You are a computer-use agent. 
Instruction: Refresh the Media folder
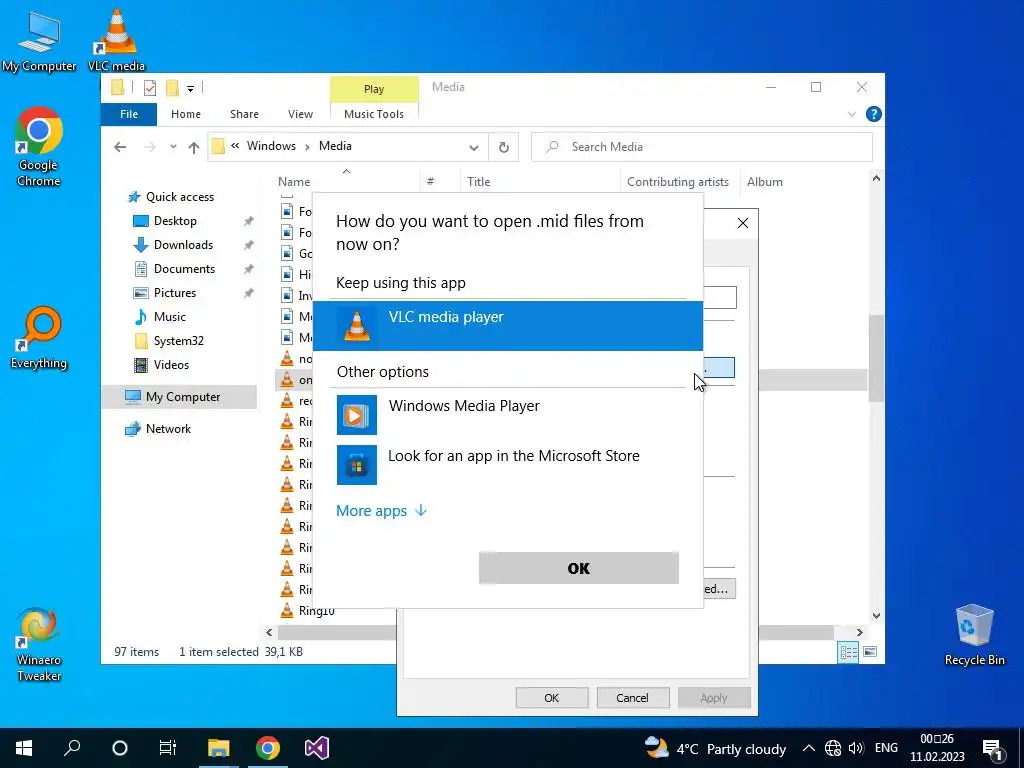point(504,148)
